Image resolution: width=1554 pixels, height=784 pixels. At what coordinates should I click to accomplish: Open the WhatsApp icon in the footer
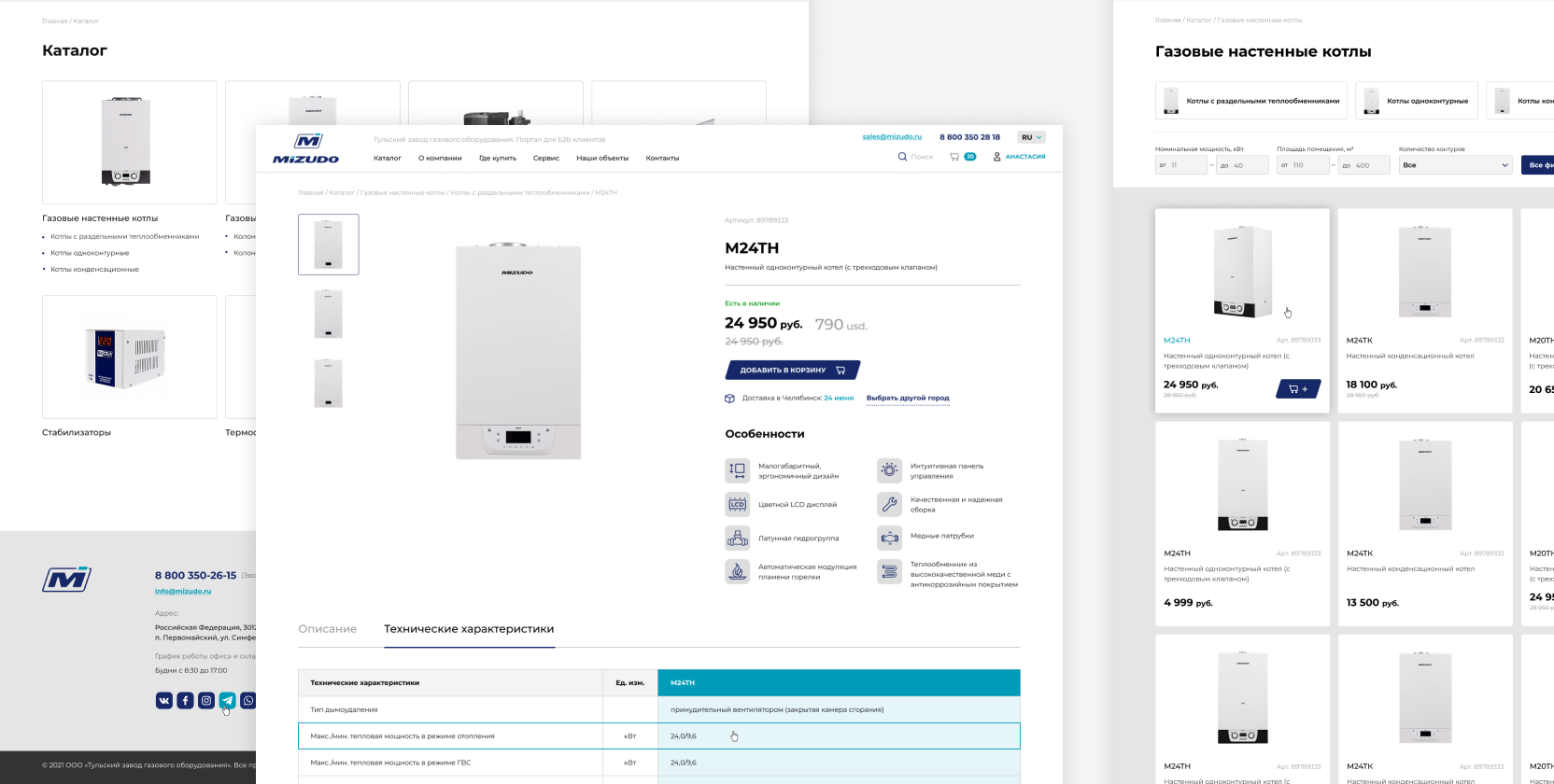pyautogui.click(x=248, y=700)
